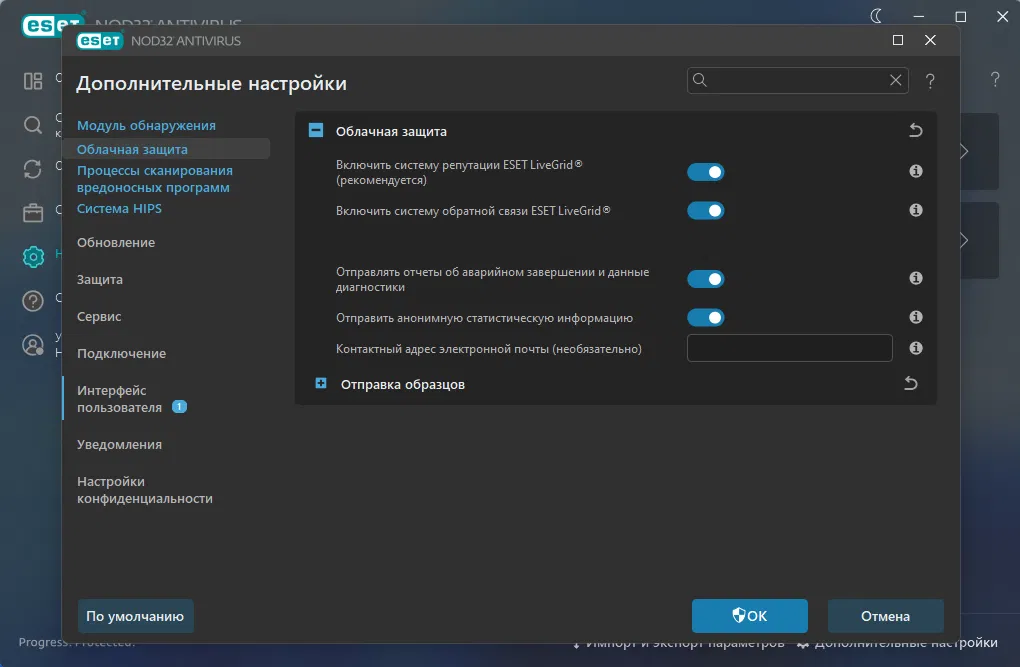Viewport: 1020px width, 667px height.
Task: Open the account user icon in main sidebar
Action: point(33,345)
